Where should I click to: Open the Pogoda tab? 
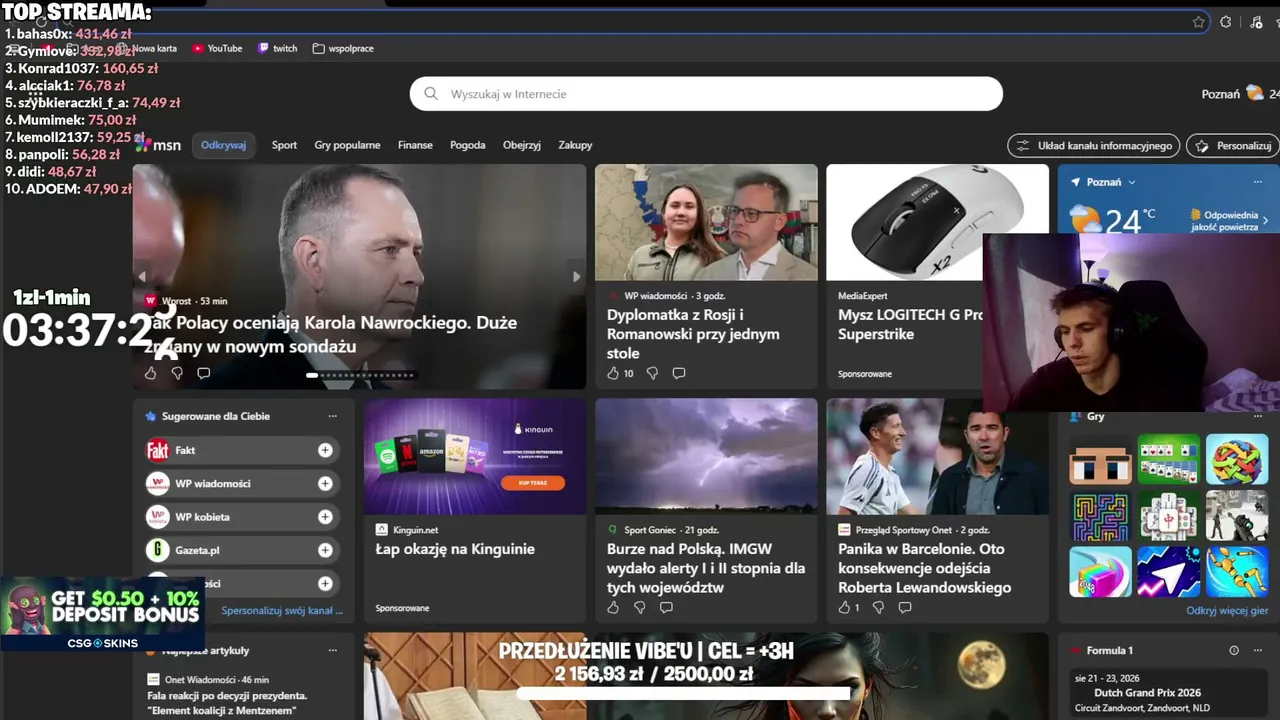click(467, 145)
